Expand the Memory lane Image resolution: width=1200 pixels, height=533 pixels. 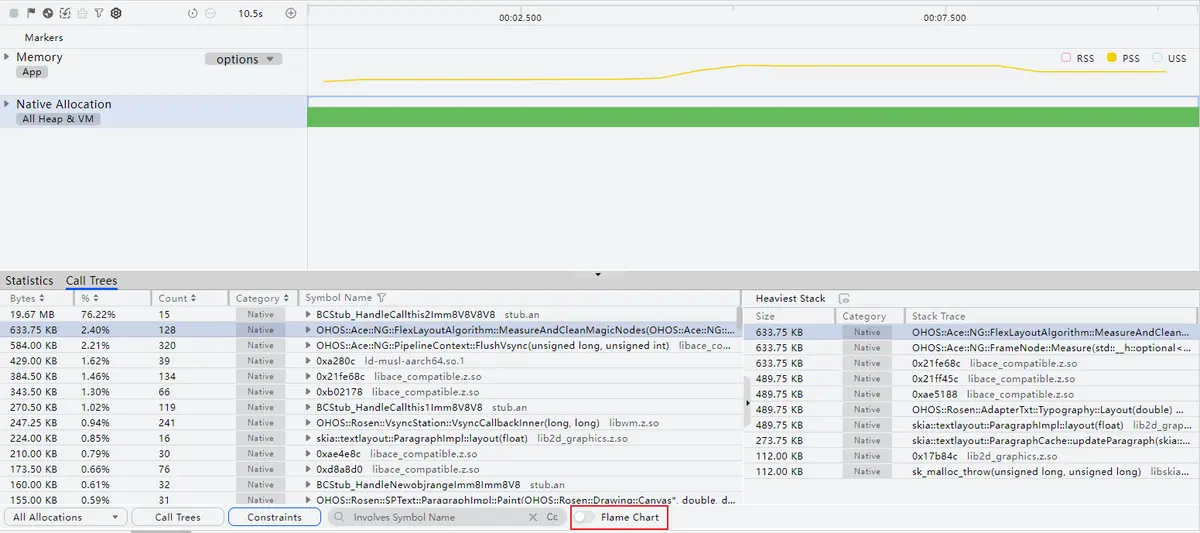tap(7, 57)
